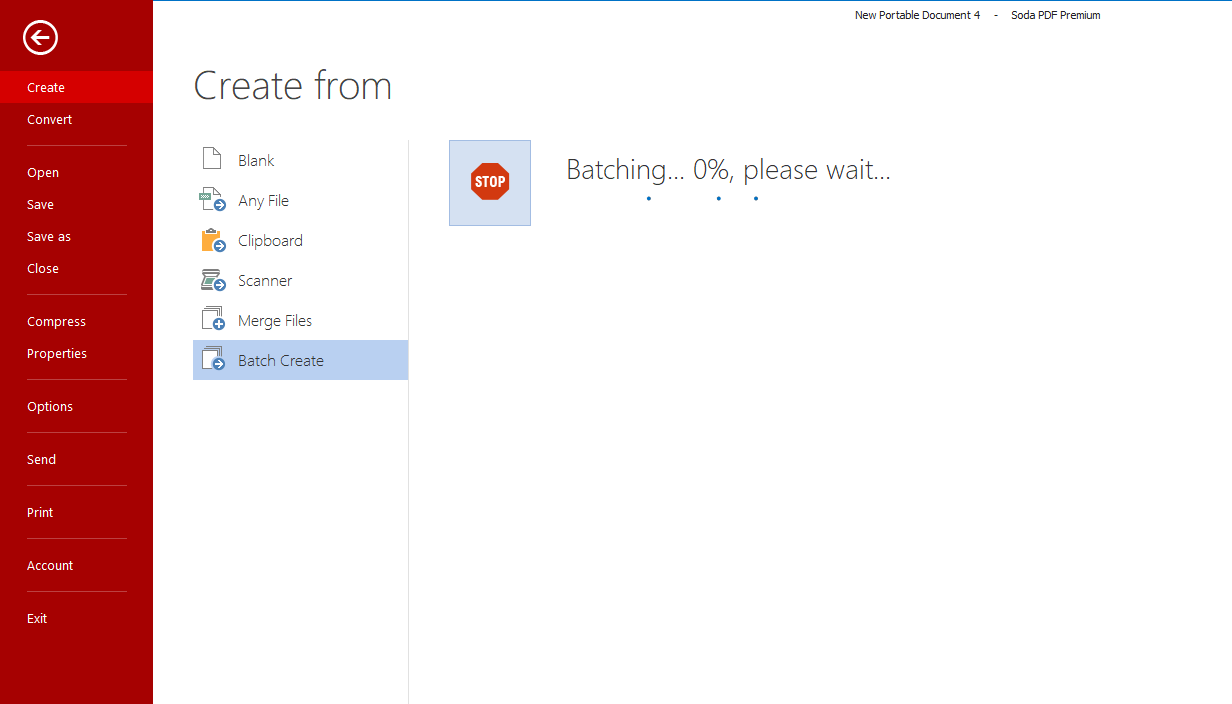Go to Account settings
The width and height of the screenshot is (1232, 704).
(76, 565)
